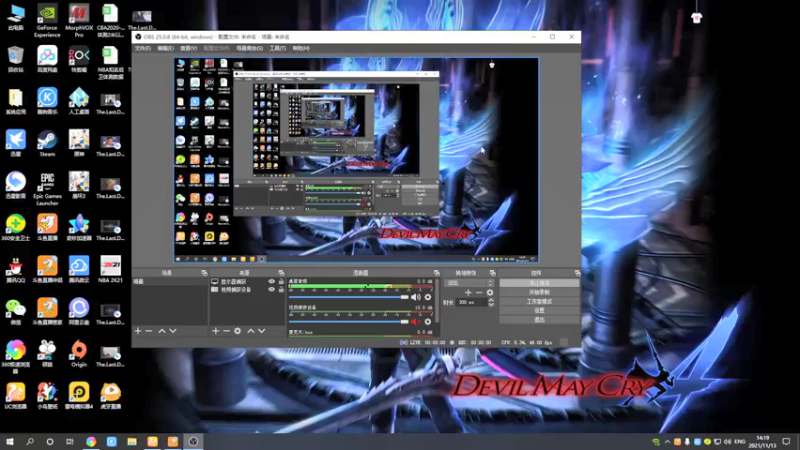
Task: Open File Explorer from the taskbar
Action: (132, 441)
